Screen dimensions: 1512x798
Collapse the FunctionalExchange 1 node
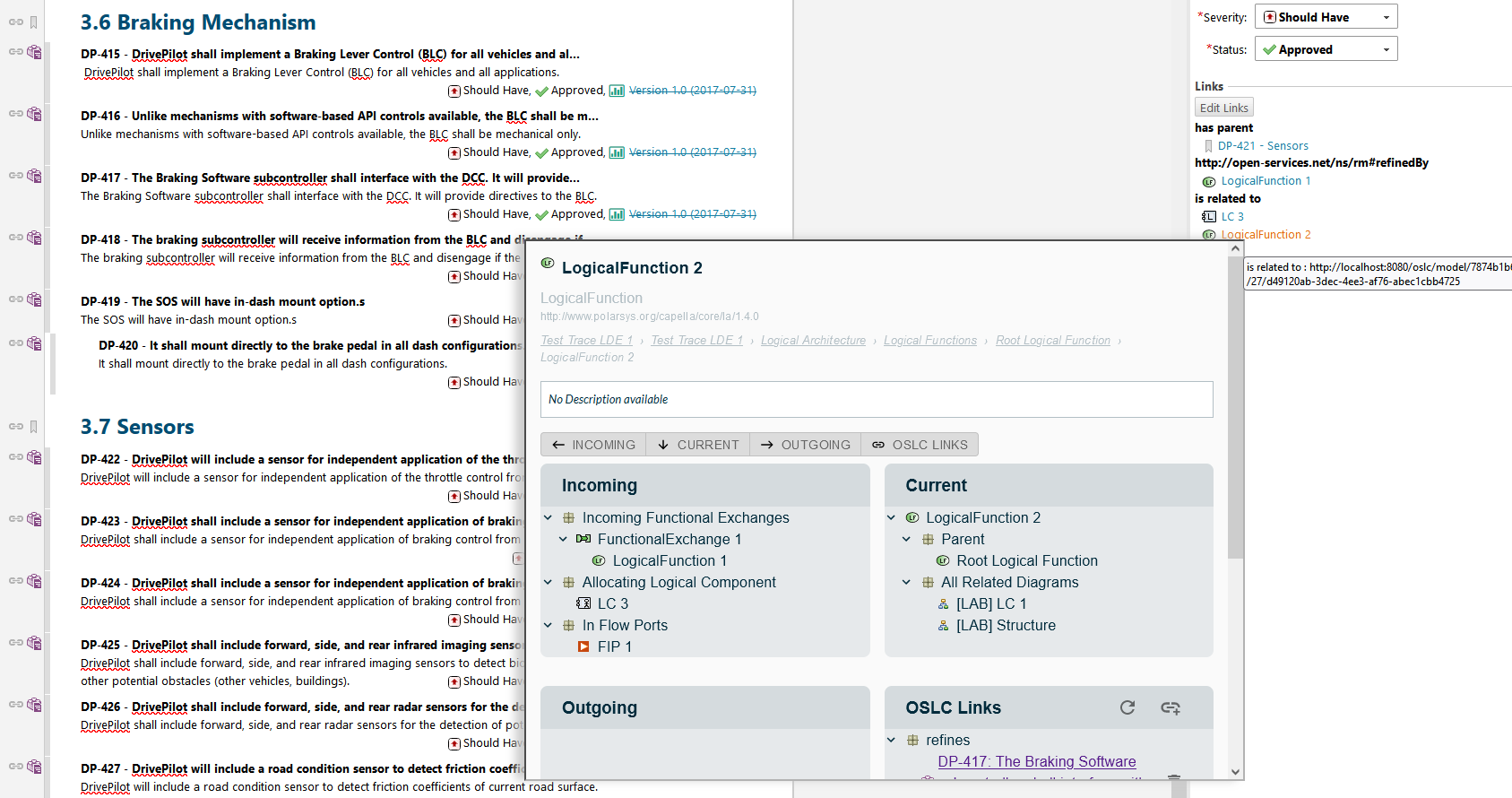point(563,539)
